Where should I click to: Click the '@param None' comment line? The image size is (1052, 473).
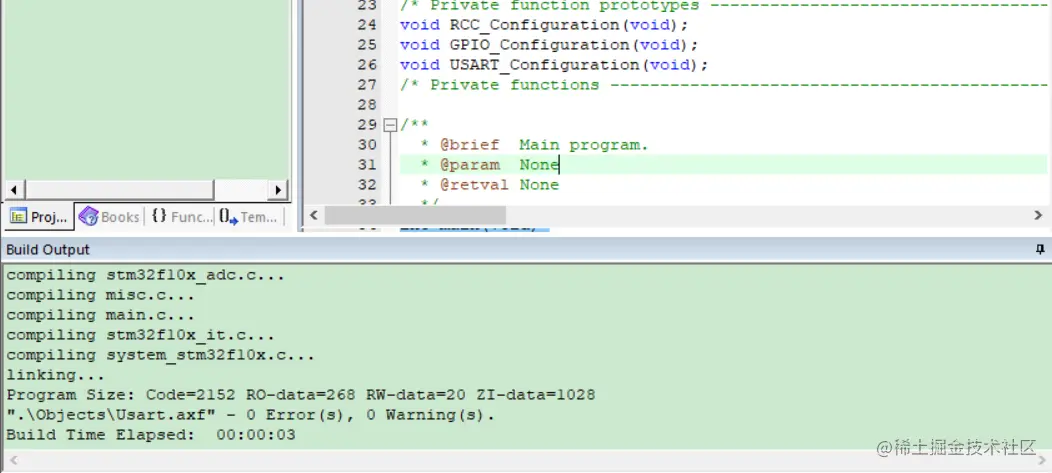pyautogui.click(x=489, y=165)
